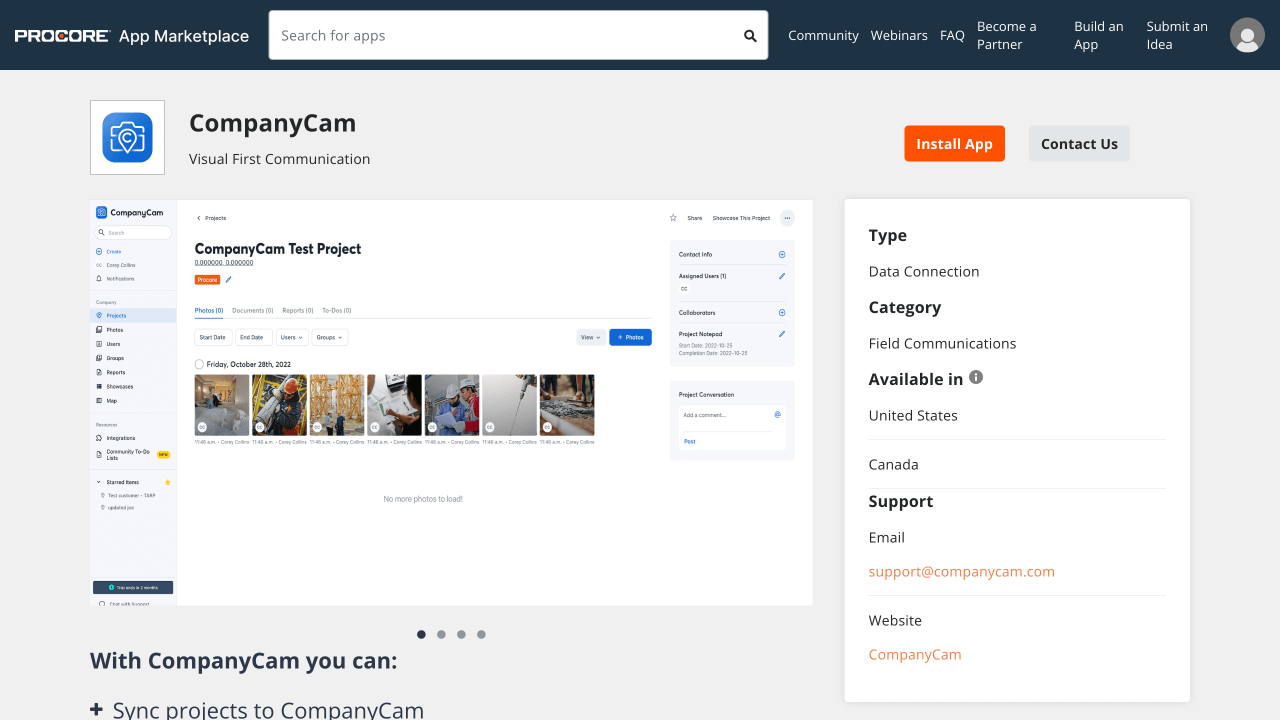
Task: Click the Email label under Support
Action: click(x=887, y=538)
